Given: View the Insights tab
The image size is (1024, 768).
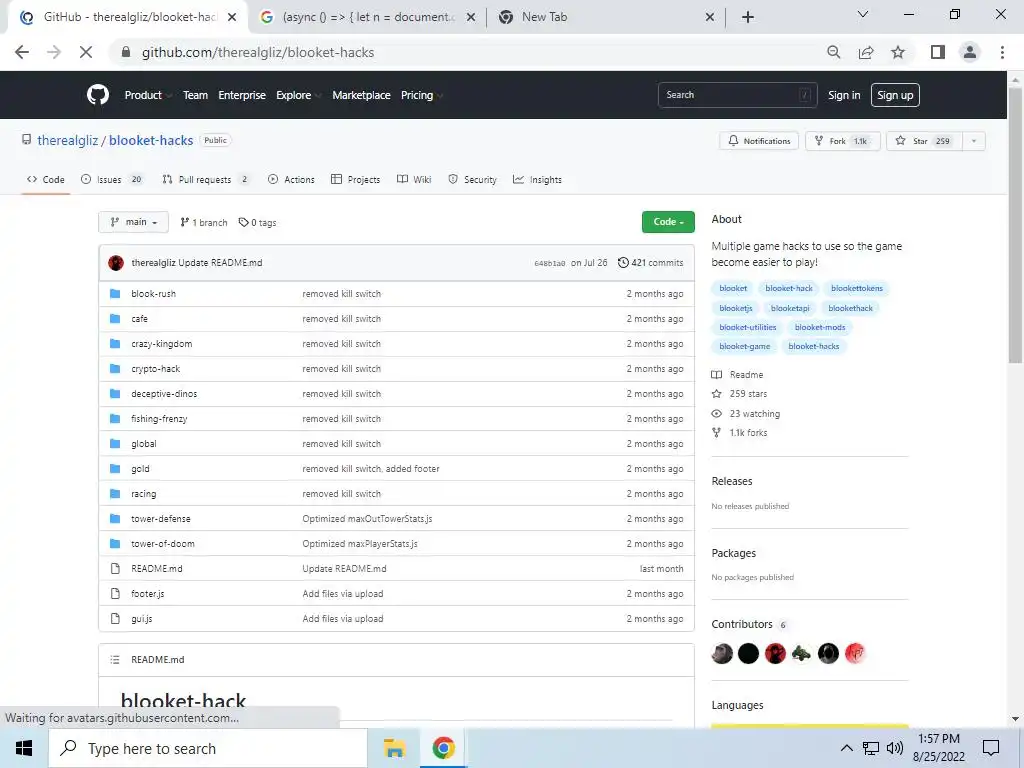Looking at the screenshot, I should point(537,180).
